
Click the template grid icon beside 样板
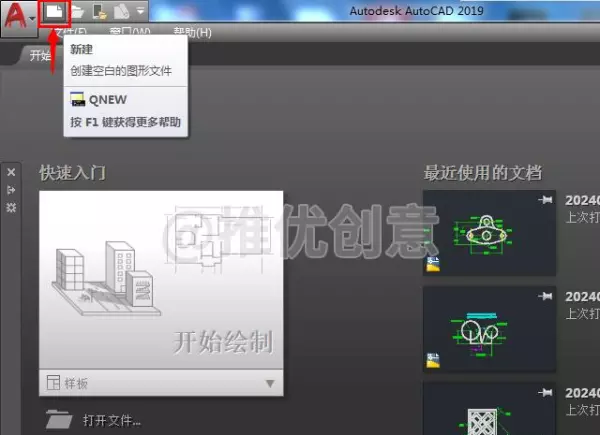pyautogui.click(x=53, y=382)
